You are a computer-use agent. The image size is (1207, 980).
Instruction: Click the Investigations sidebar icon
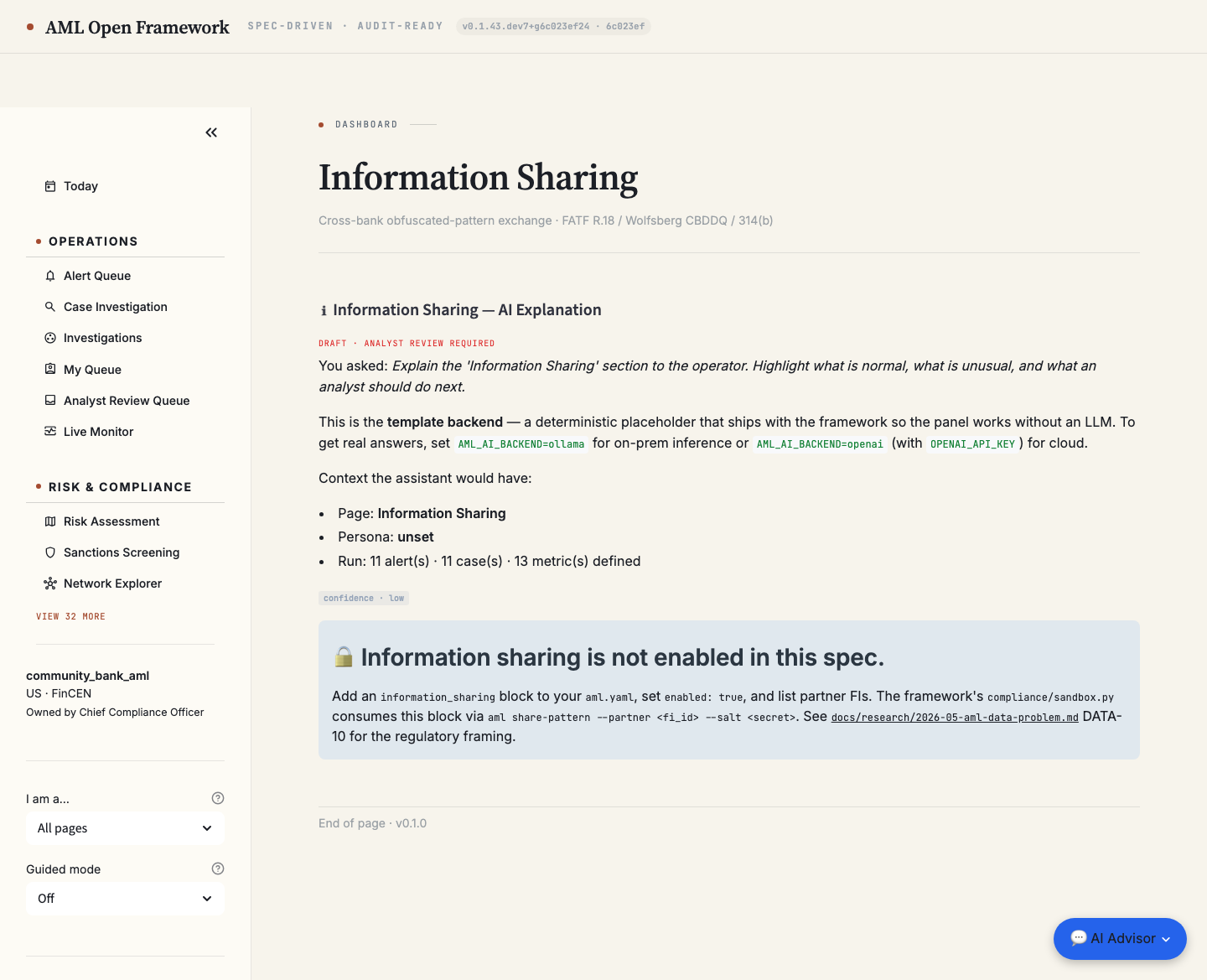50,338
